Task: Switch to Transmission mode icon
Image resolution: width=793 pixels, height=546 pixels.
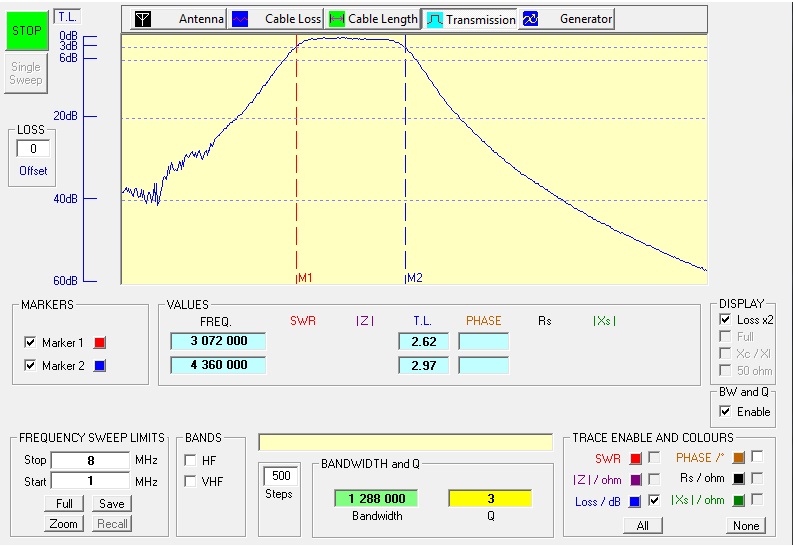Action: [435, 19]
